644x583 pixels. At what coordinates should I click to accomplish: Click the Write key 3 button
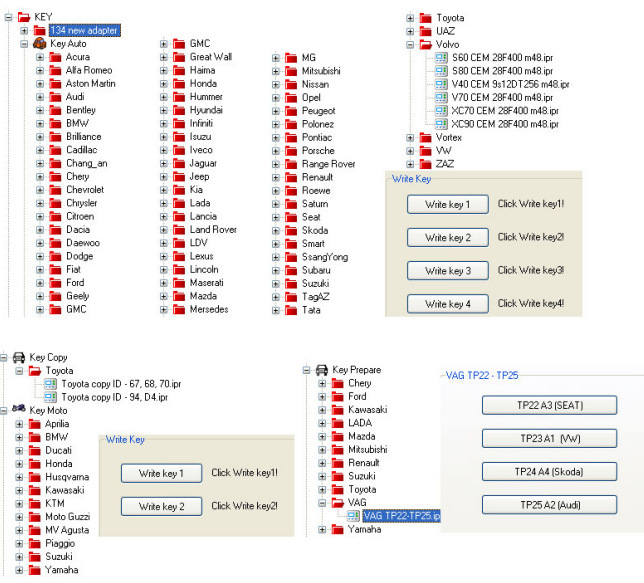pos(448,271)
